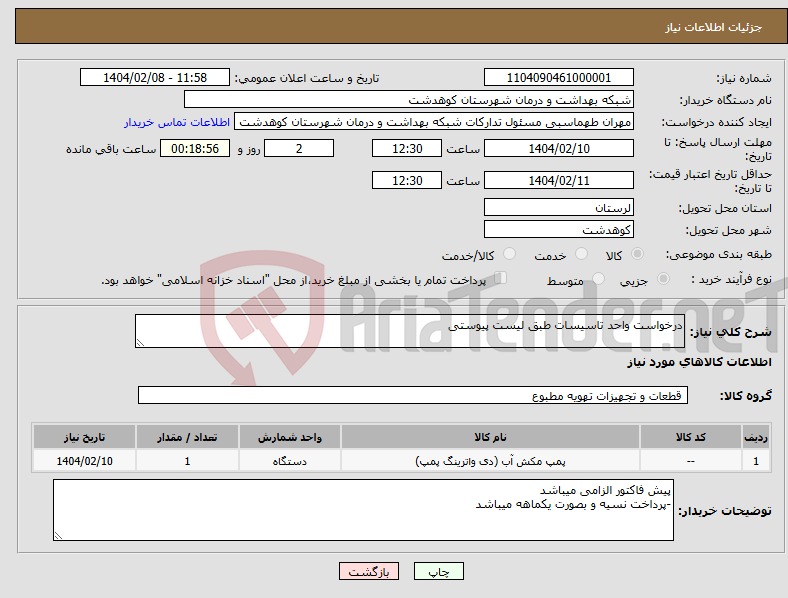788x598 pixels.
Task: Click the گروه کالا field قطعات و تجهیزات تهویه مطبوع
Action: point(413,395)
